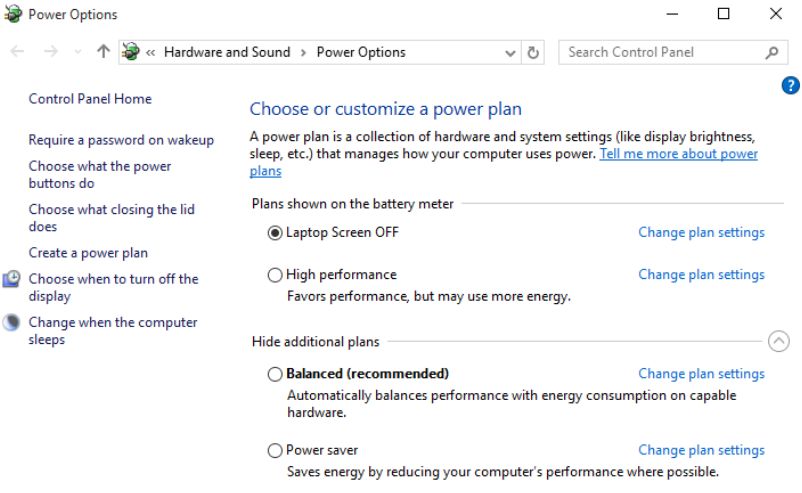The image size is (802, 493).
Task: Open the recent locations dropdown arrow
Action: click(77, 52)
